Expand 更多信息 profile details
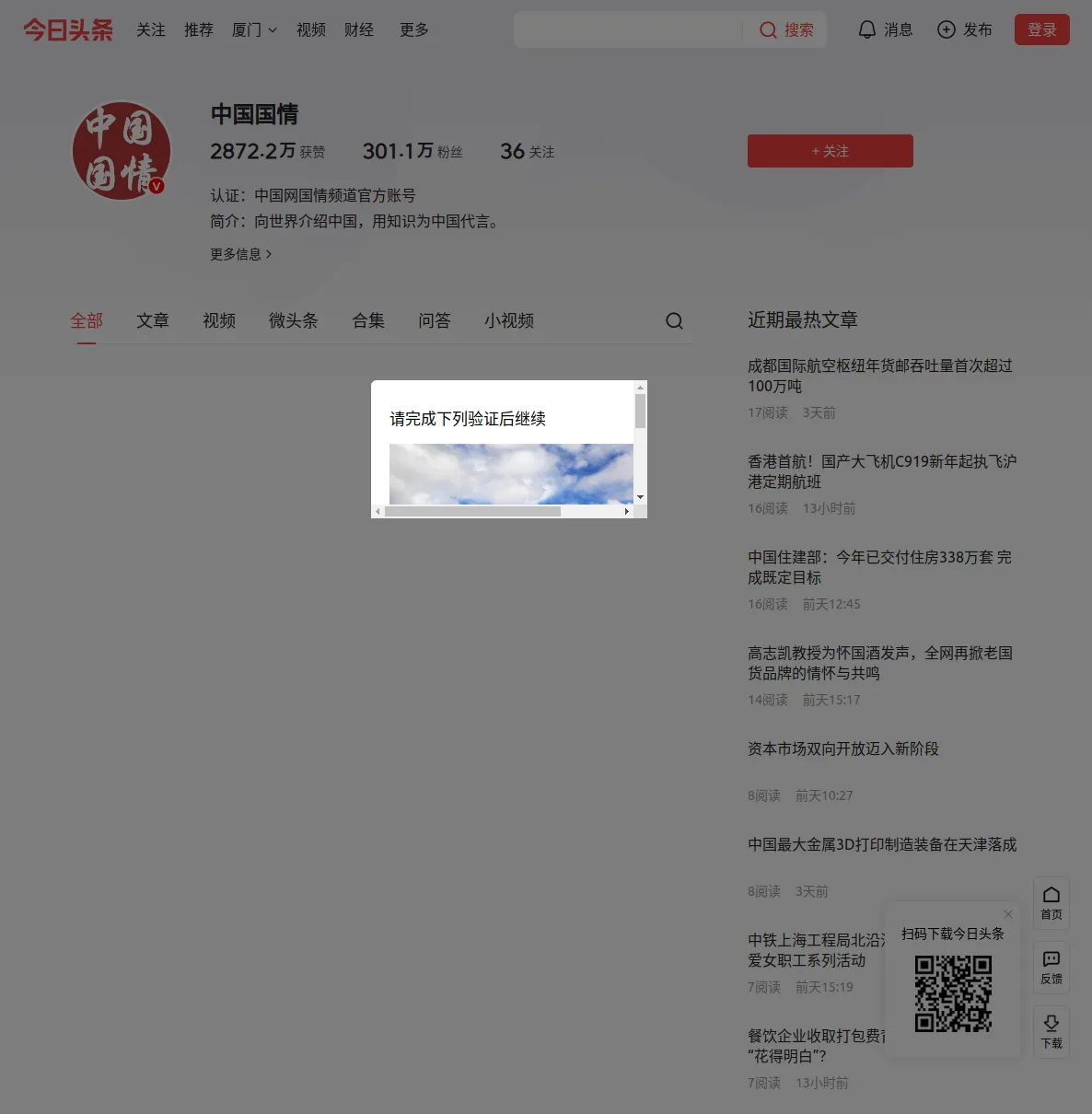 (241, 254)
